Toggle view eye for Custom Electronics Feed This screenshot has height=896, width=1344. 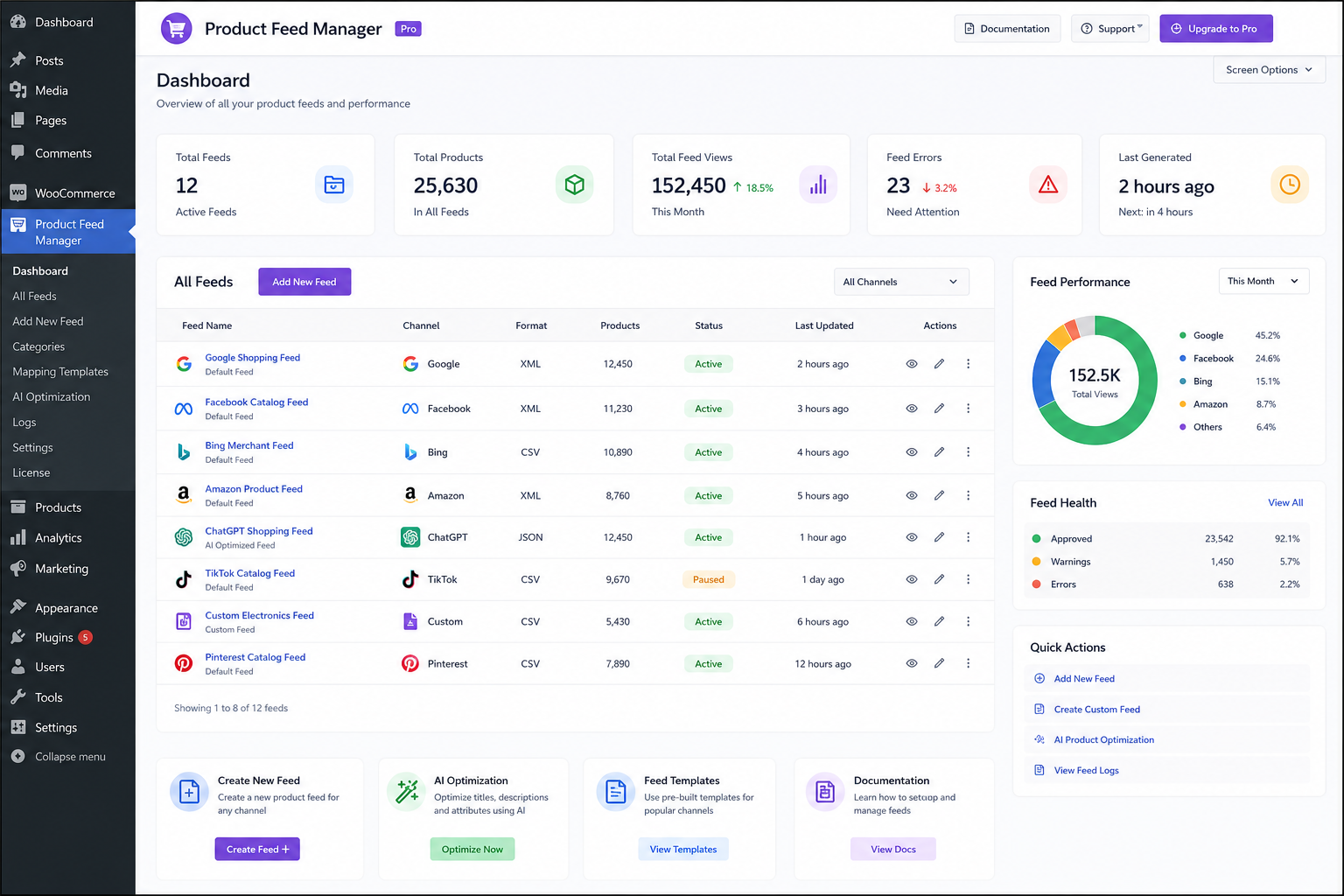click(912, 621)
